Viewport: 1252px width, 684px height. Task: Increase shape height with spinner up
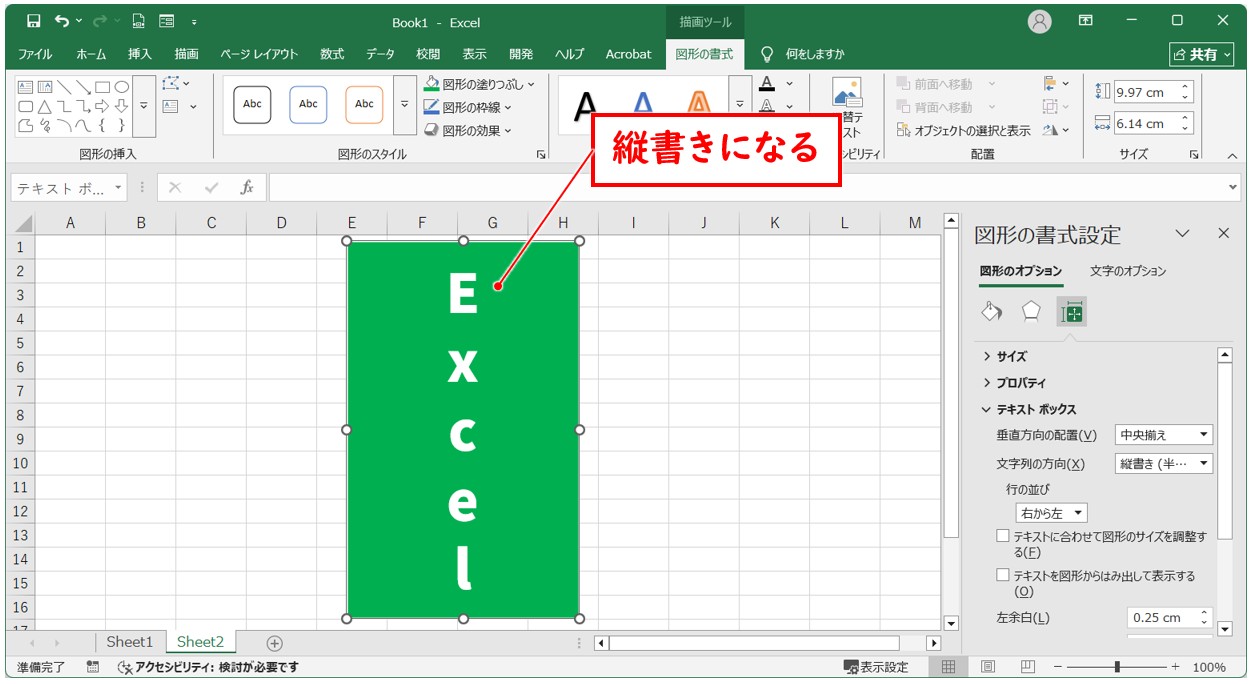(x=1186, y=87)
